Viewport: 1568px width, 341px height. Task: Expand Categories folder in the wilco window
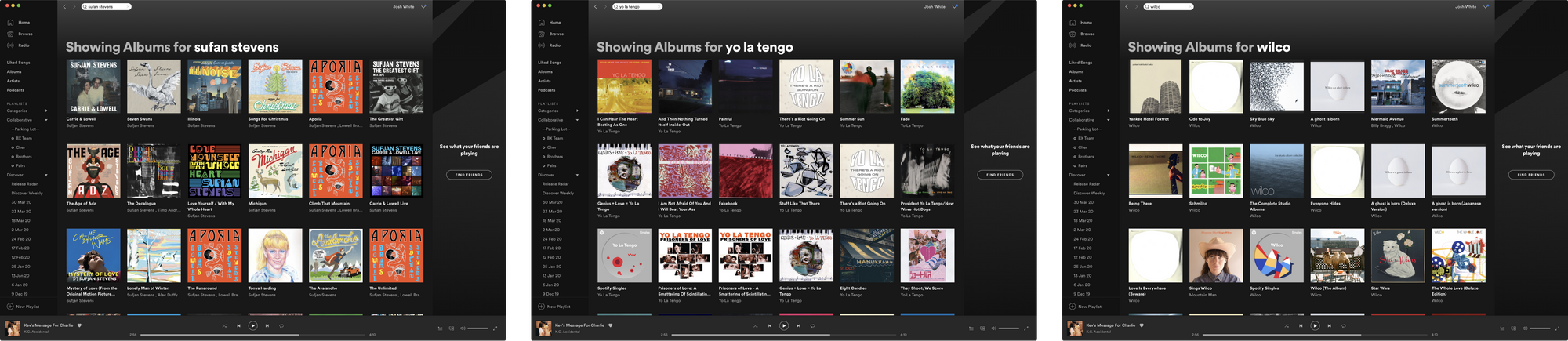[x=1109, y=111]
